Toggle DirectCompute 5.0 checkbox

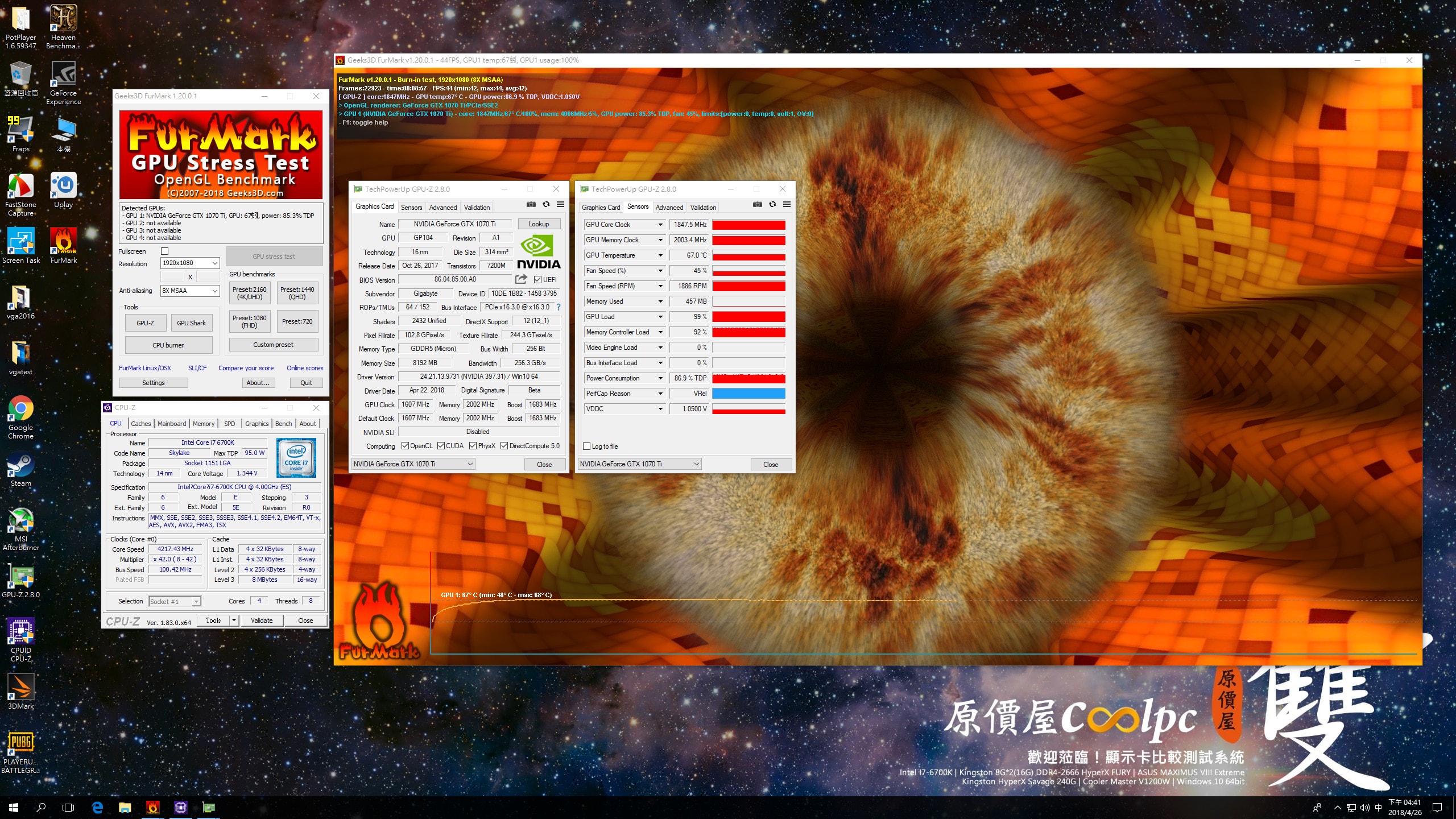pyautogui.click(x=504, y=446)
